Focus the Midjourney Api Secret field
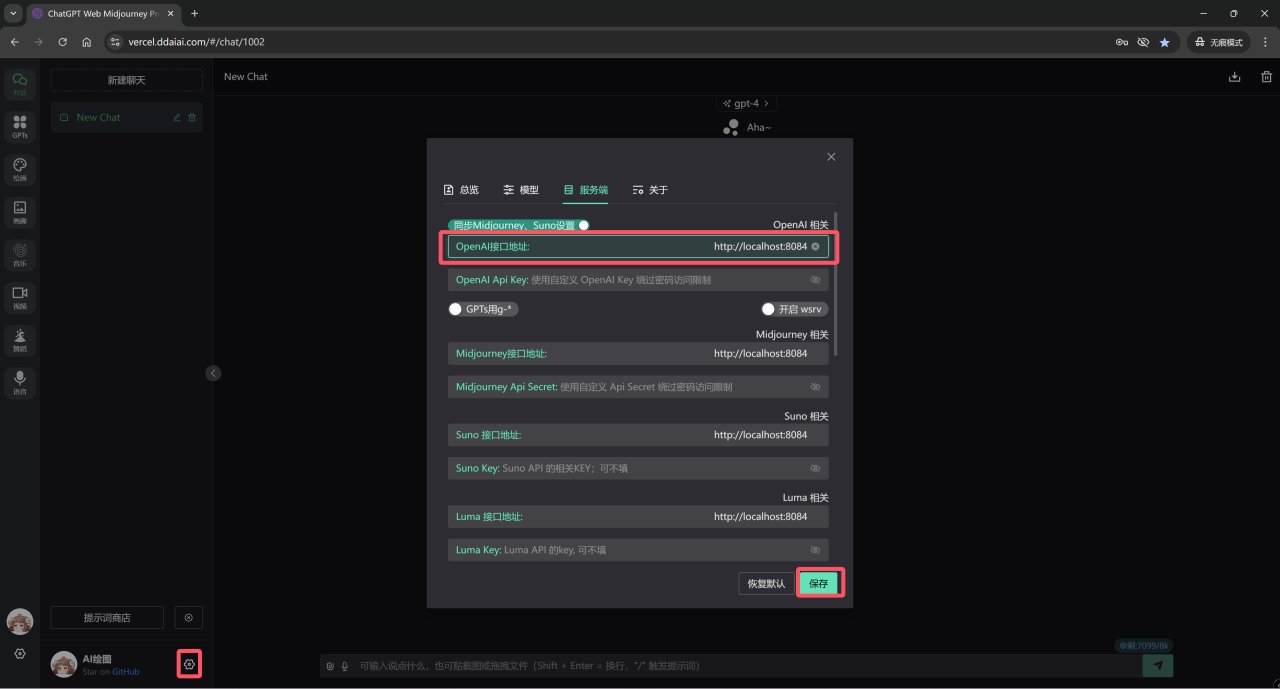 point(638,386)
